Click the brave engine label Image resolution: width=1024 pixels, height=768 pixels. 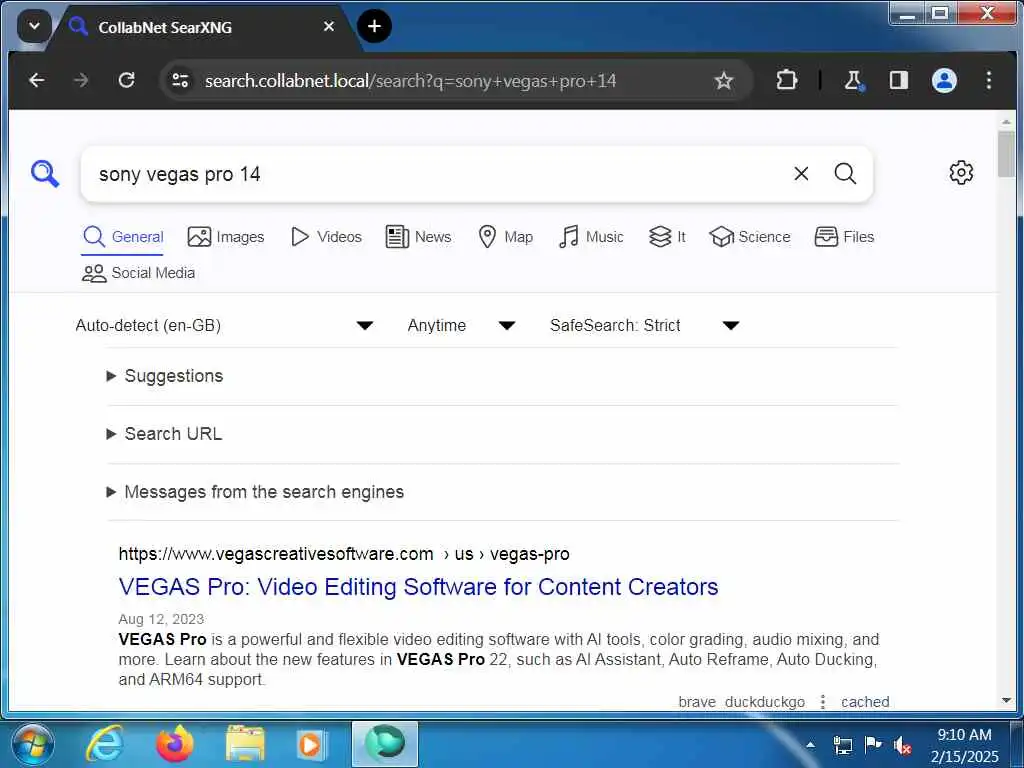click(697, 702)
